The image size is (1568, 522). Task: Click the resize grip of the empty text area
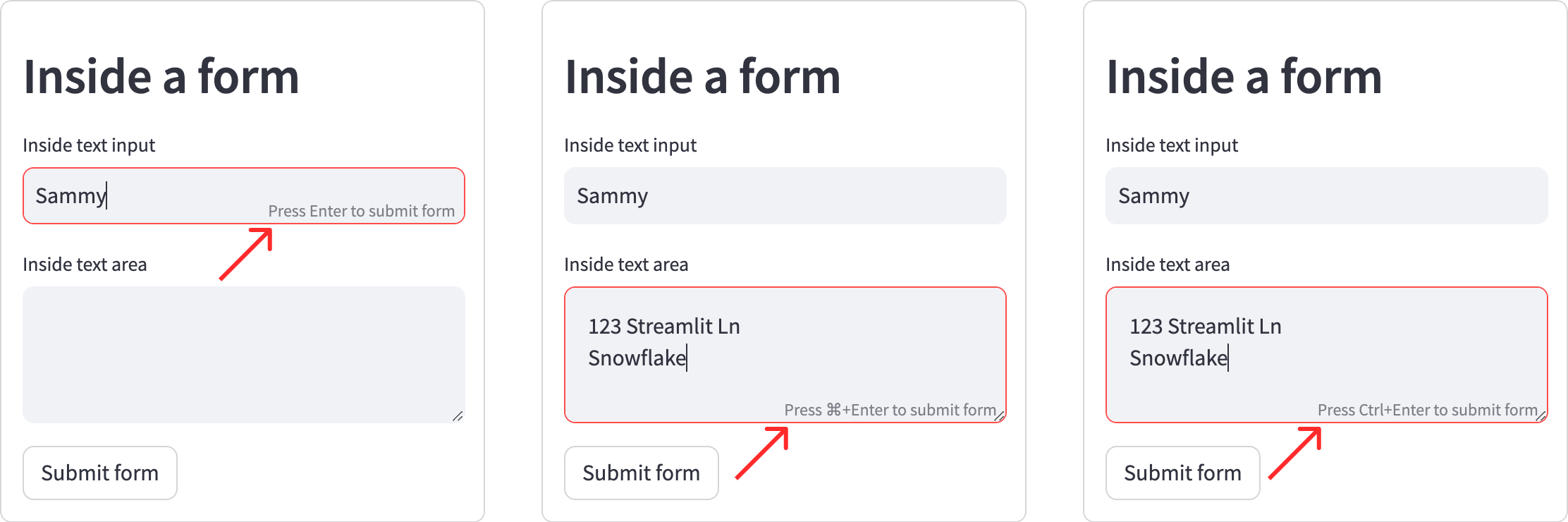click(457, 415)
